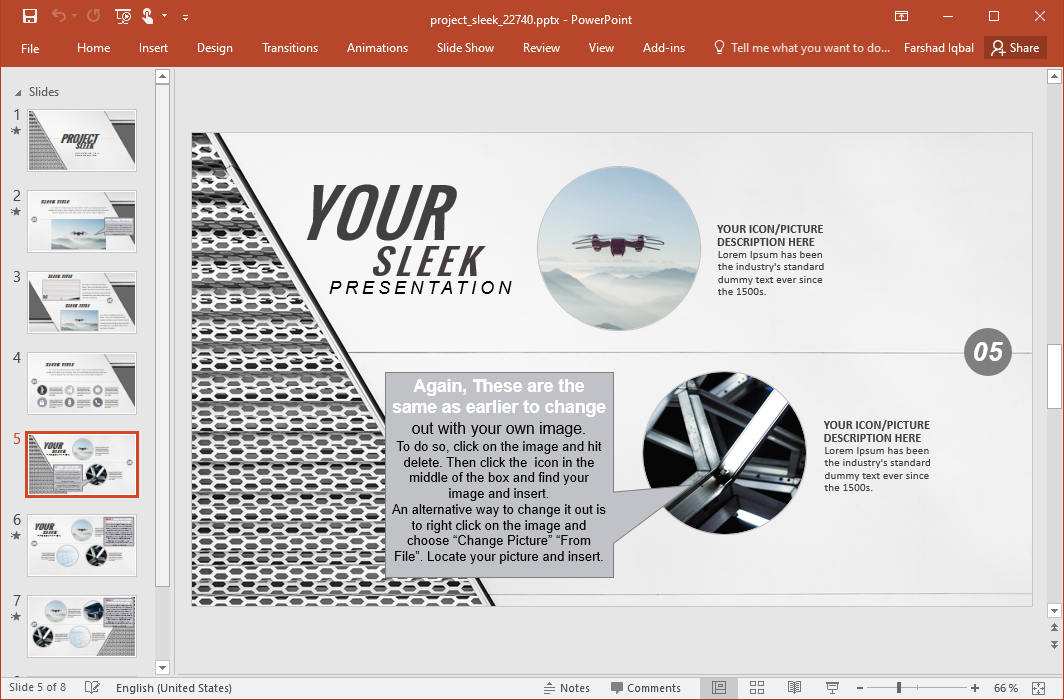Start slideshow from beginning via toolbar icon
Screen dimensions: 1064x700
click(x=122, y=17)
